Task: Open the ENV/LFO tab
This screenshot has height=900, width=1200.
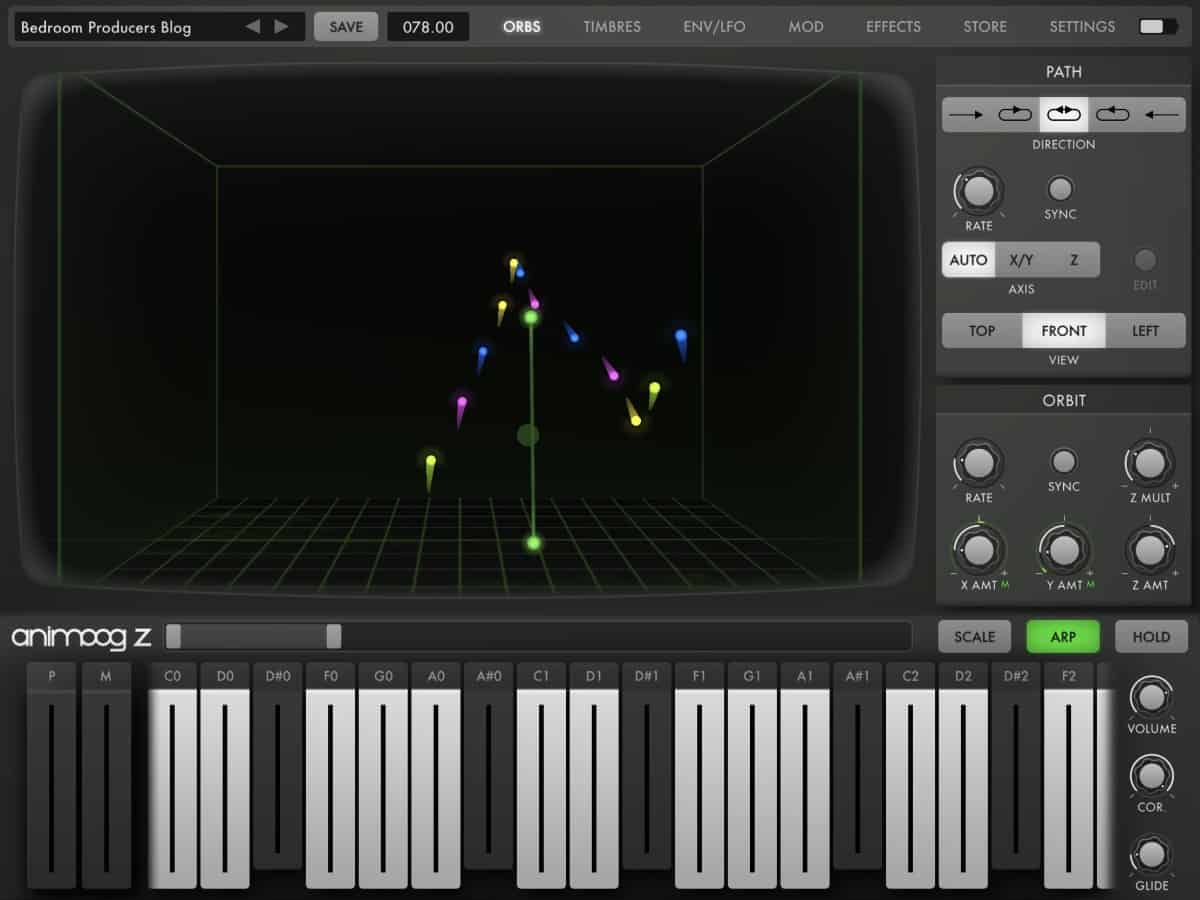Action: [x=714, y=27]
